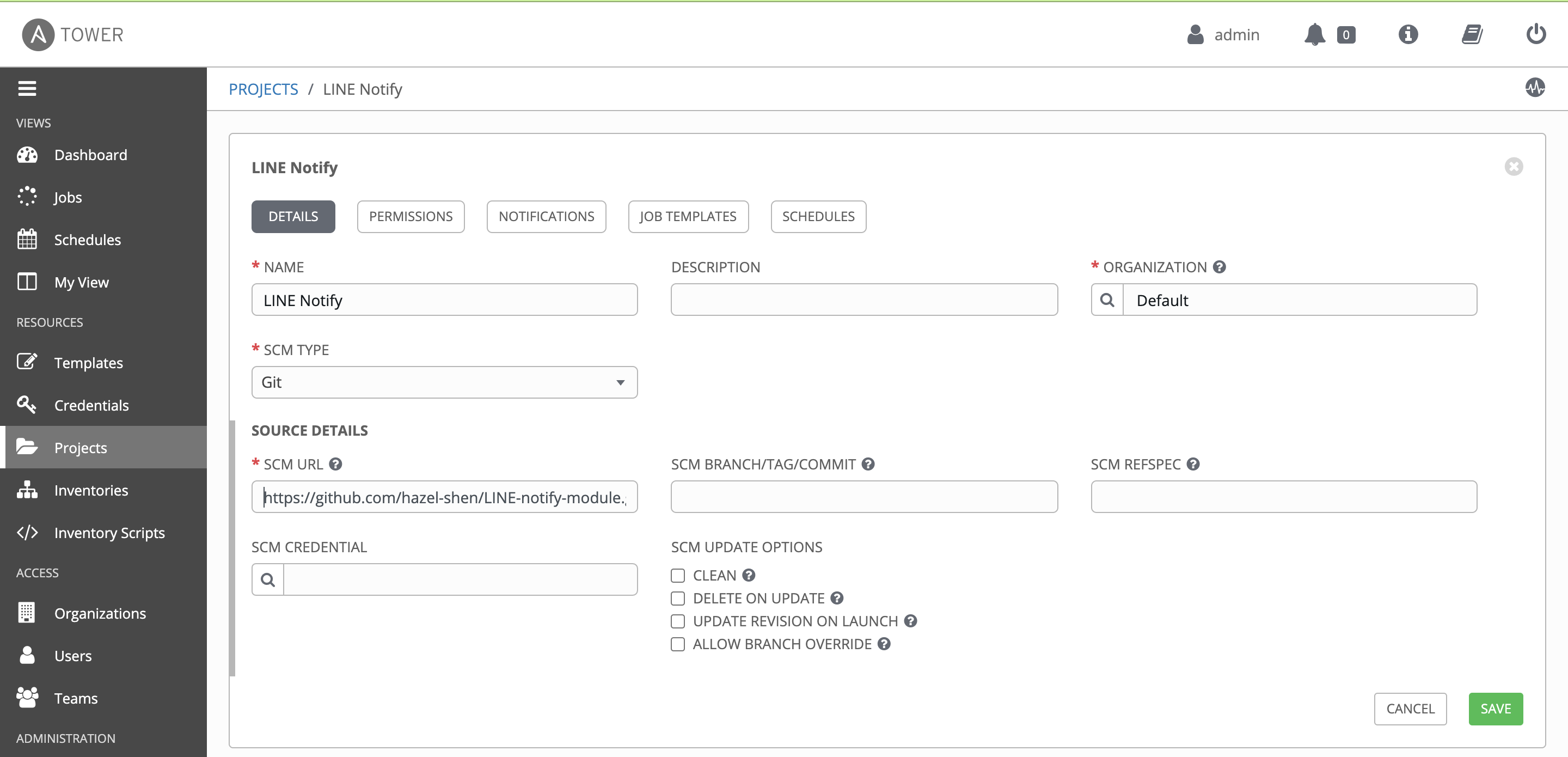Click the Credentials key icon
This screenshot has height=757, width=1568.
pyautogui.click(x=27, y=405)
